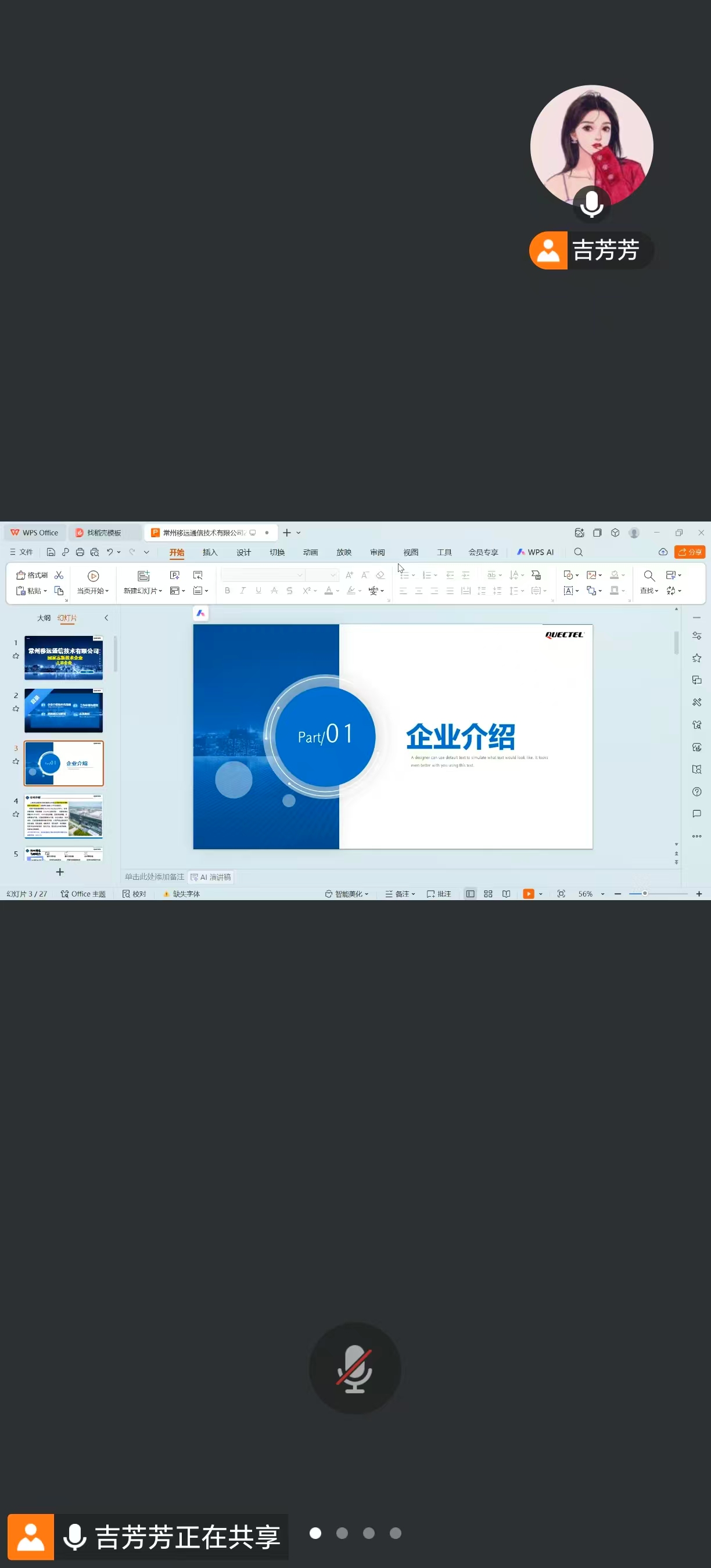Click the search magnifier in menu bar

coord(579,552)
